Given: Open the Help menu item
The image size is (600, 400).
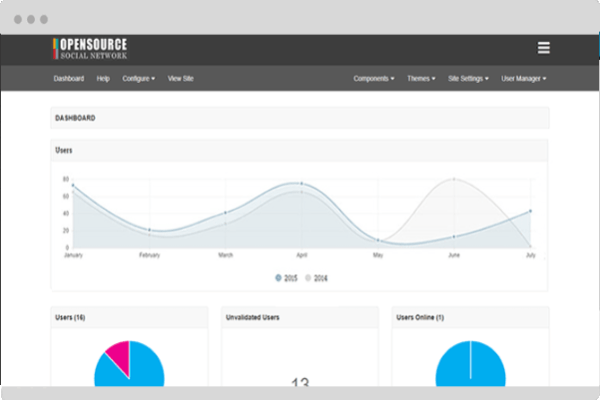Looking at the screenshot, I should (x=103, y=78).
